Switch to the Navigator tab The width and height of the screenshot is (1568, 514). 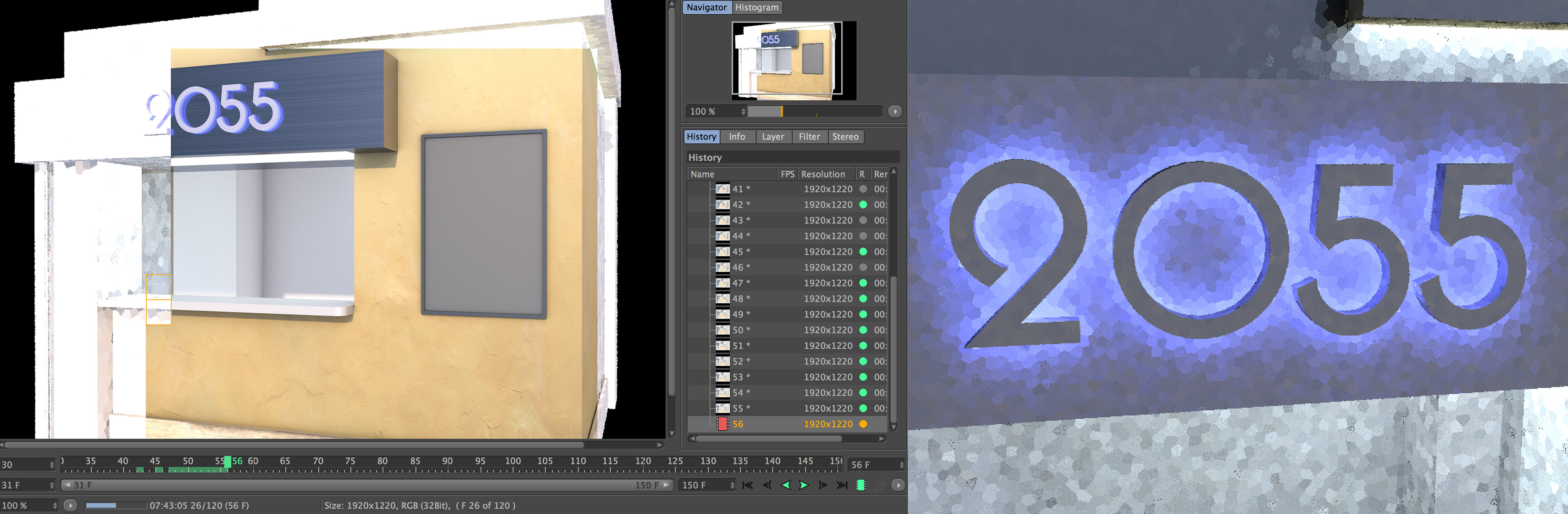click(706, 7)
